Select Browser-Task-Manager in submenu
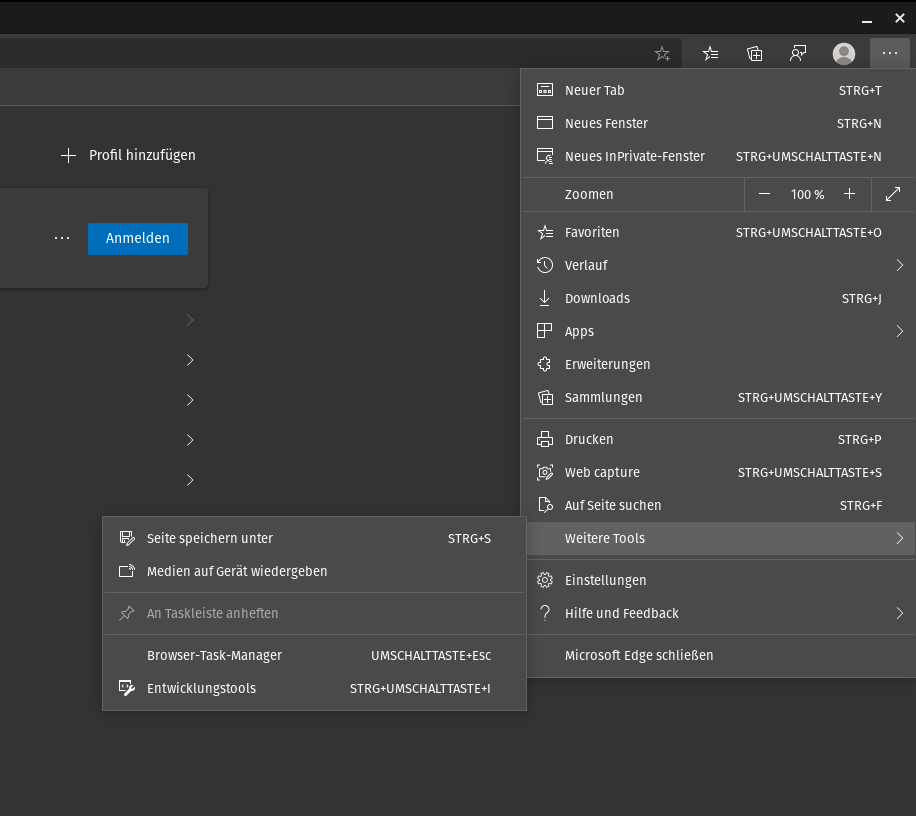This screenshot has height=816, width=916. (314, 655)
